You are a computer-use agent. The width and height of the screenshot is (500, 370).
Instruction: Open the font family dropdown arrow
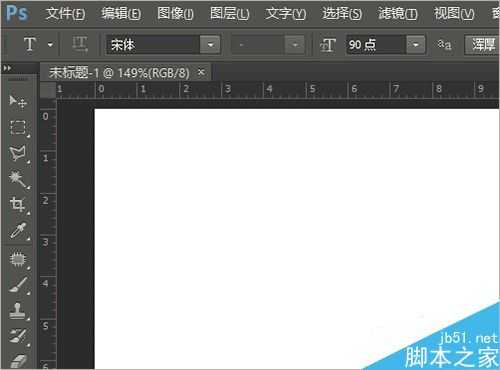pyautogui.click(x=210, y=44)
